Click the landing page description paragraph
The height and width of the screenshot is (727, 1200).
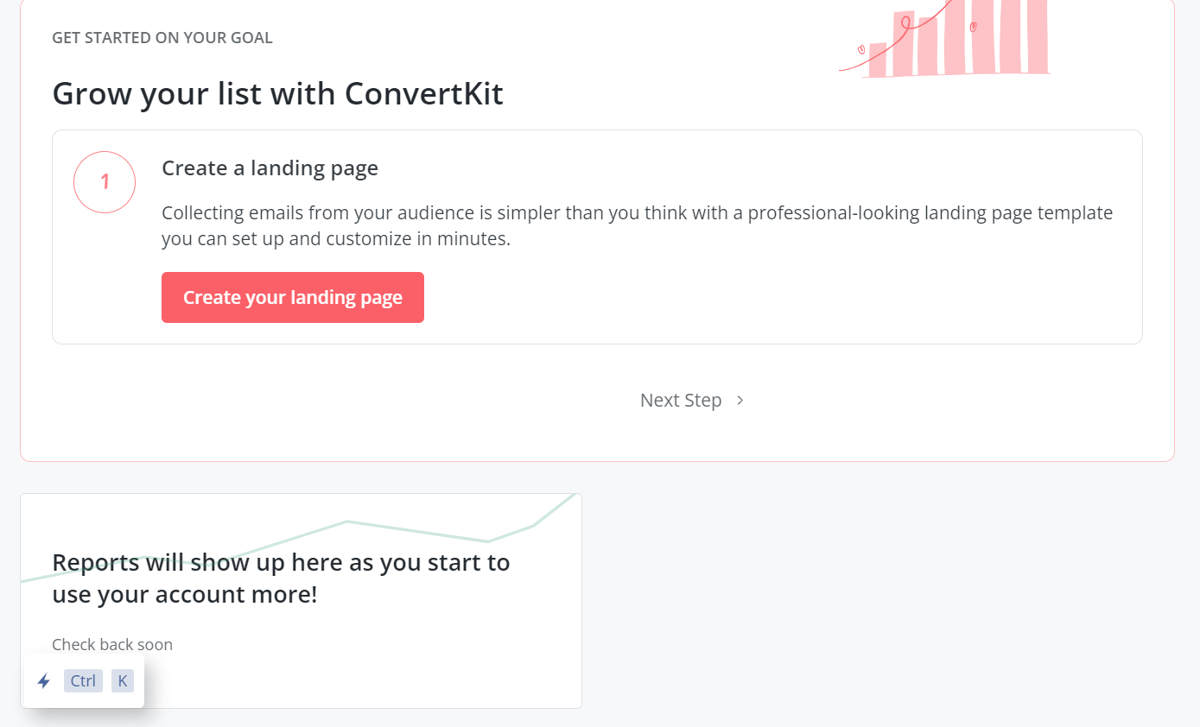click(637, 226)
